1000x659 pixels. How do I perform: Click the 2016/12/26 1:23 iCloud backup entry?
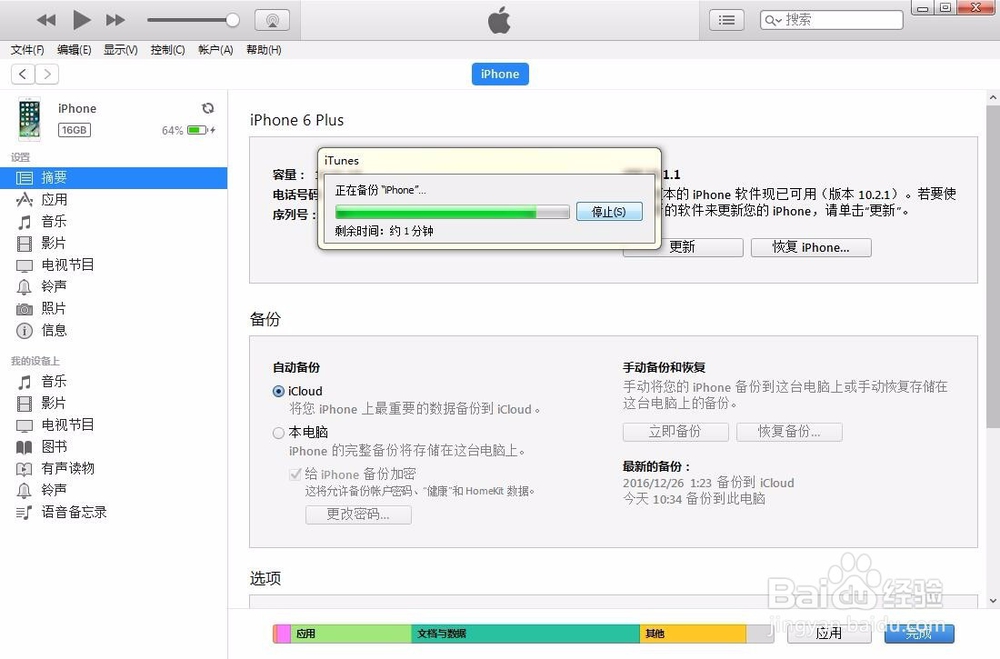pyautogui.click(x=709, y=483)
